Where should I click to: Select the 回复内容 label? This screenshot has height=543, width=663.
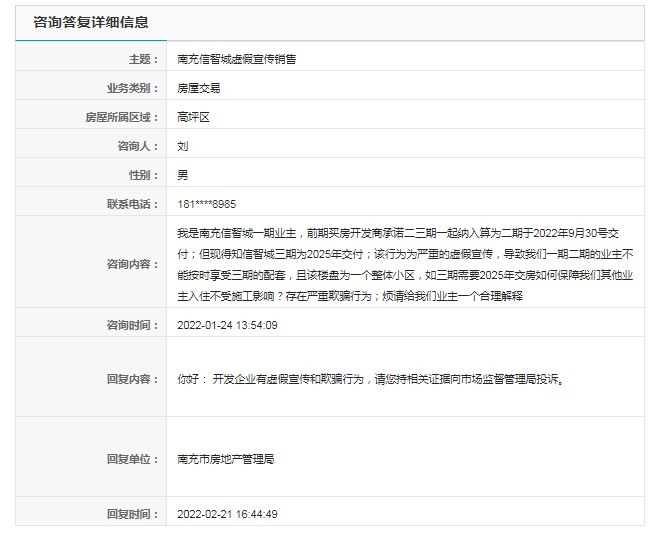tap(133, 379)
